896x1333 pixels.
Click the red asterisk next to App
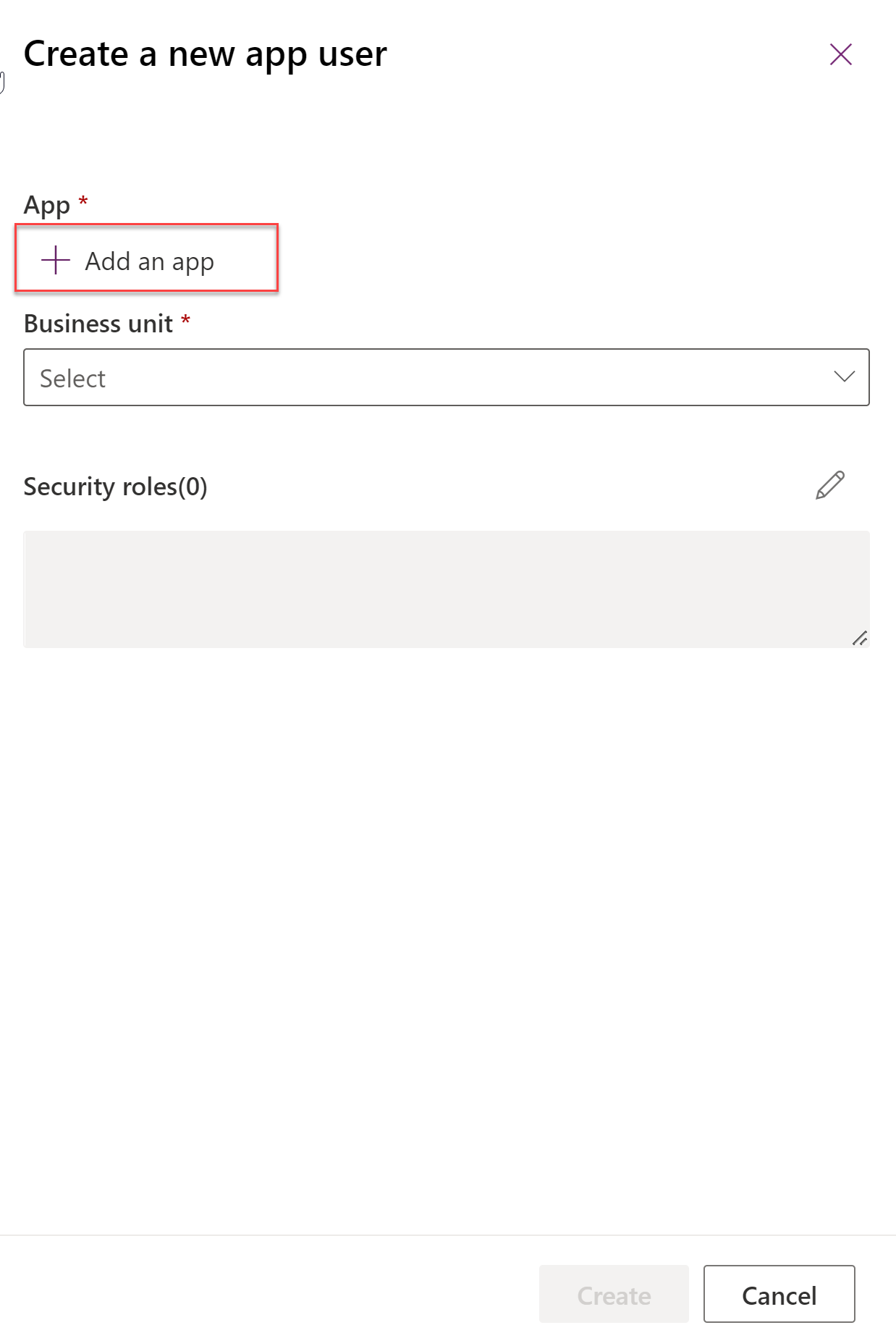[x=83, y=201]
